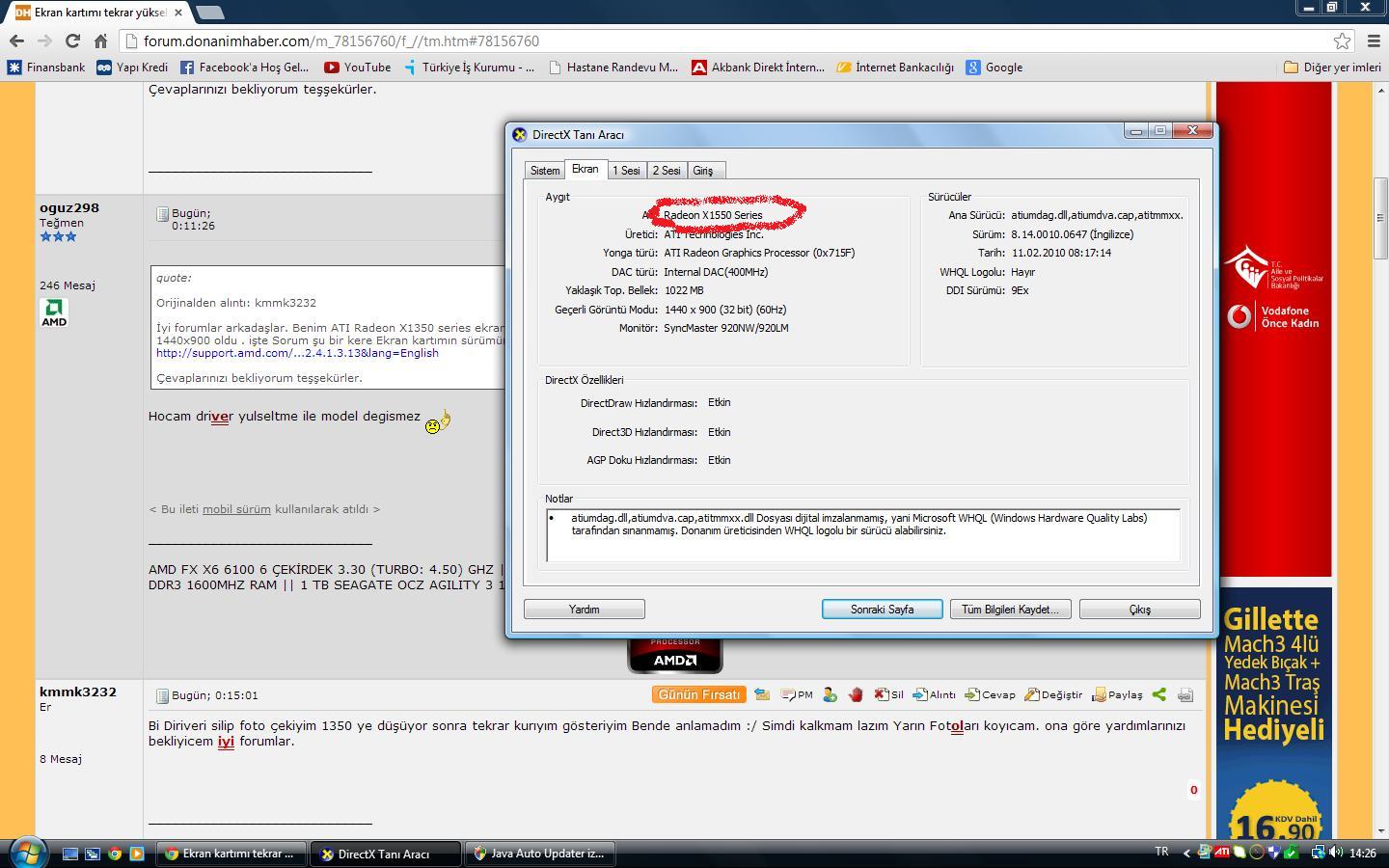Click the post document icon beside Bugün; 0:15:01

click(x=162, y=695)
